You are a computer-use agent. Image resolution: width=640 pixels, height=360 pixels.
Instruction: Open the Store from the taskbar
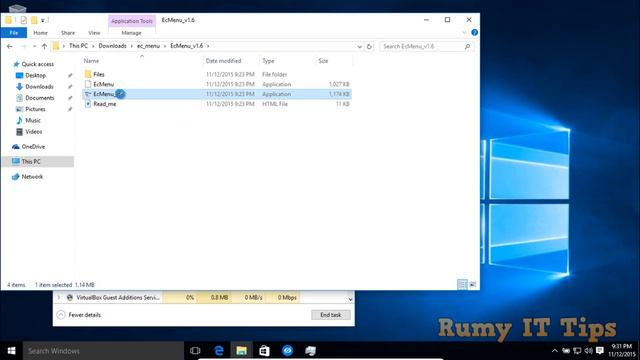(x=264, y=351)
